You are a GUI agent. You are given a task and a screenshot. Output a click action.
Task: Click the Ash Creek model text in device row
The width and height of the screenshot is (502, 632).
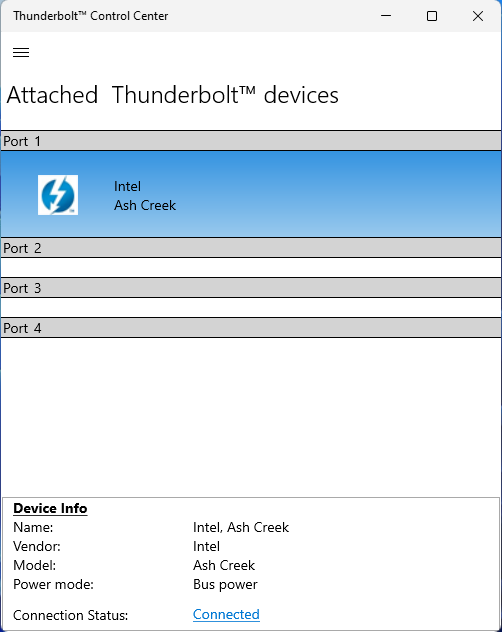[145, 205]
